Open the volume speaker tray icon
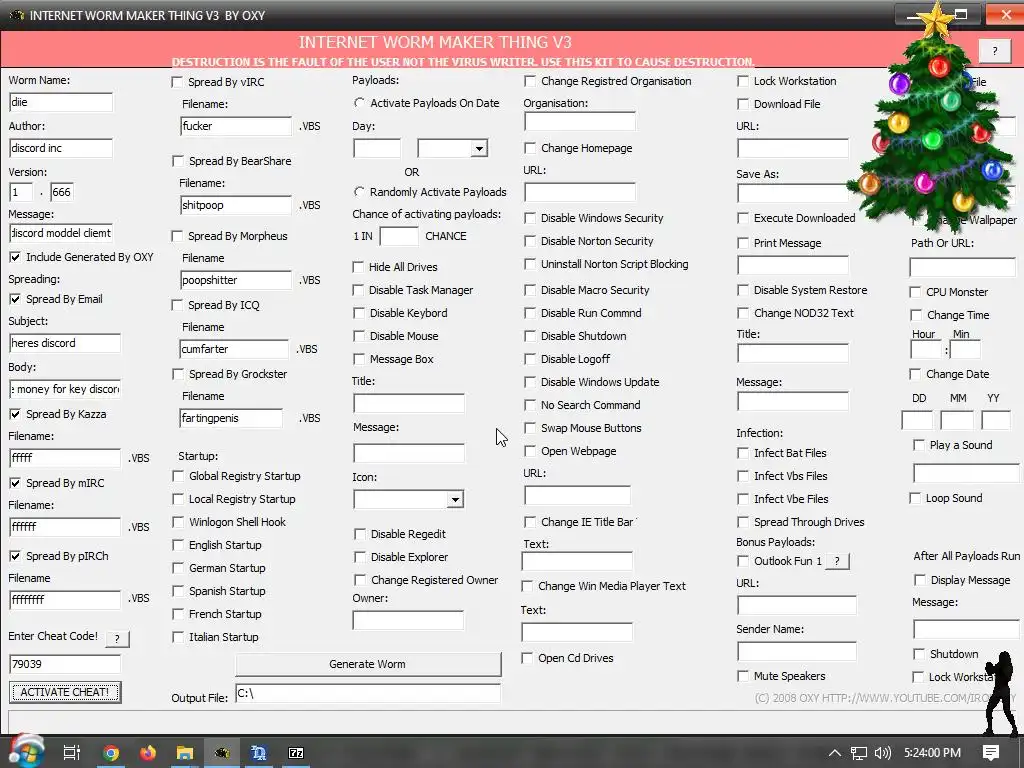 pos(882,753)
